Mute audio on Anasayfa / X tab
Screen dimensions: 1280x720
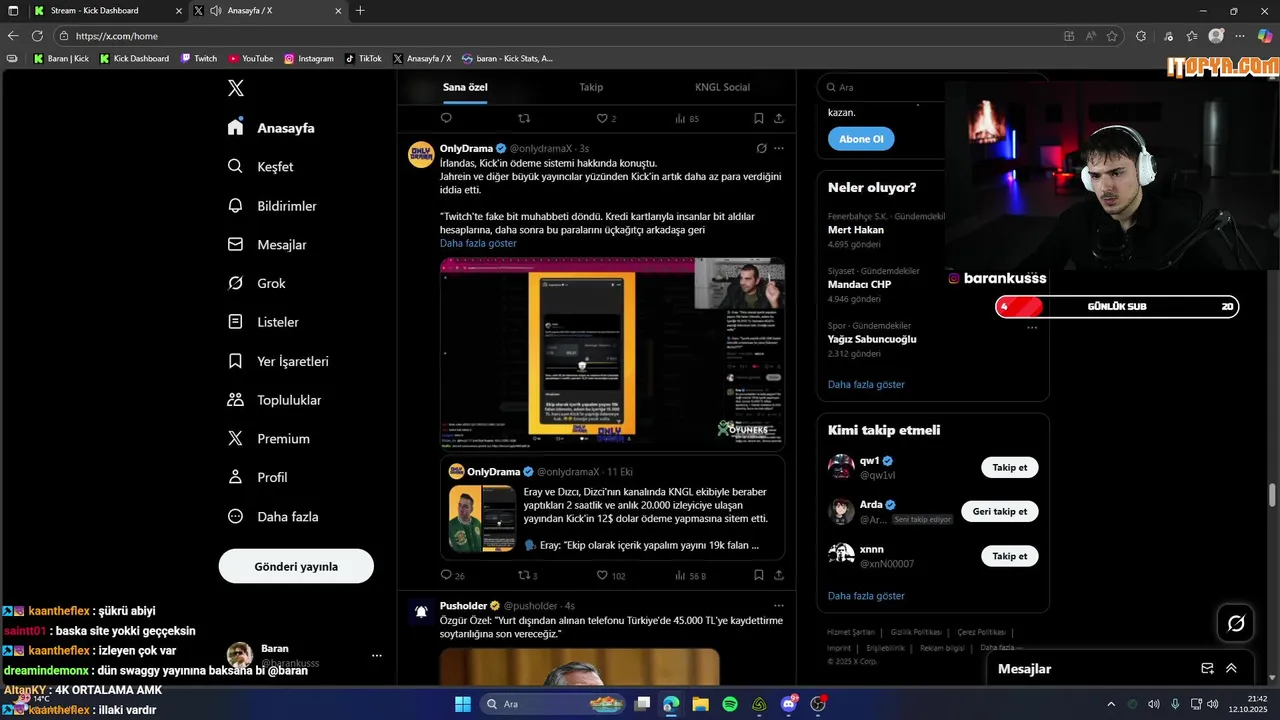[216, 10]
